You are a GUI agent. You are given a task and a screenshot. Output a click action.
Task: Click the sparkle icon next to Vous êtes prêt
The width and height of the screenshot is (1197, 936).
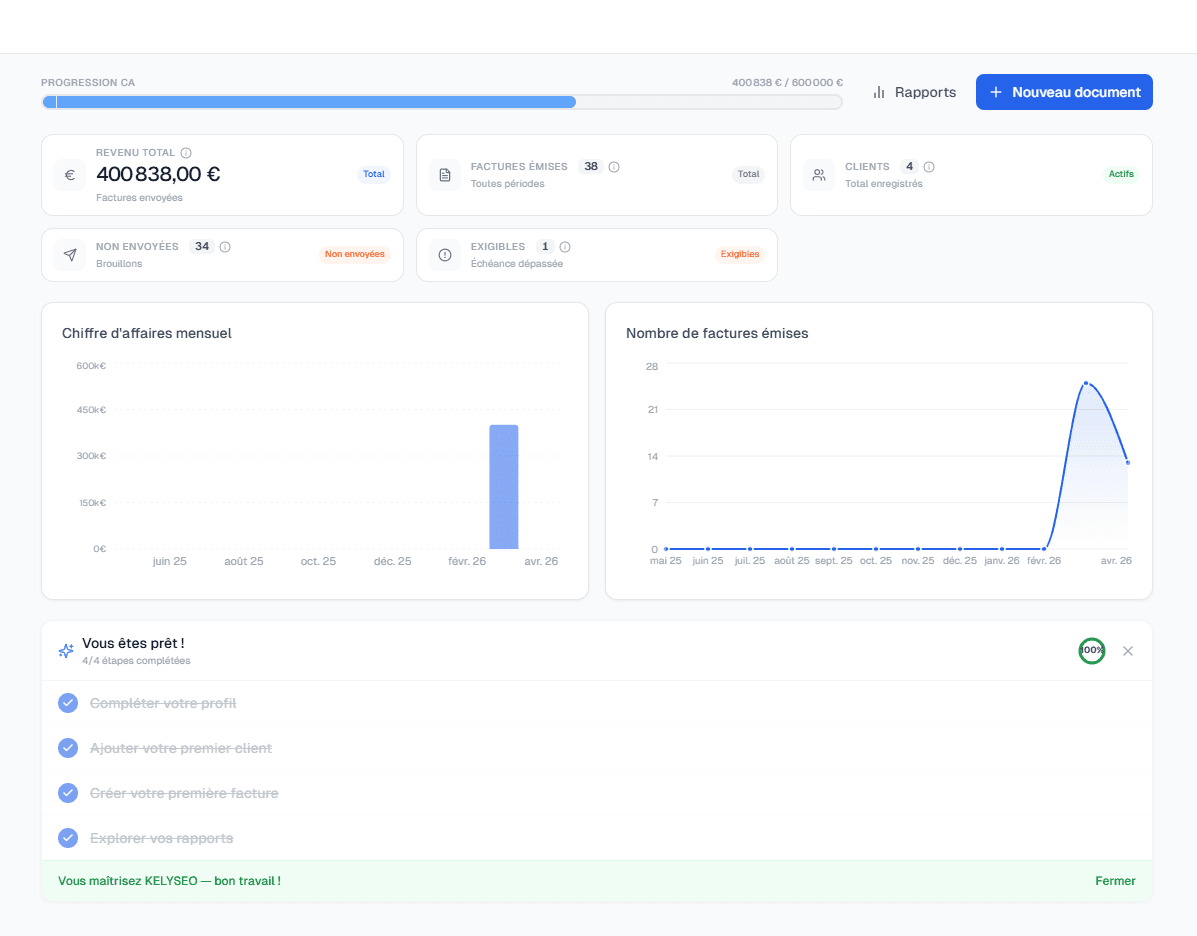[x=66, y=650]
